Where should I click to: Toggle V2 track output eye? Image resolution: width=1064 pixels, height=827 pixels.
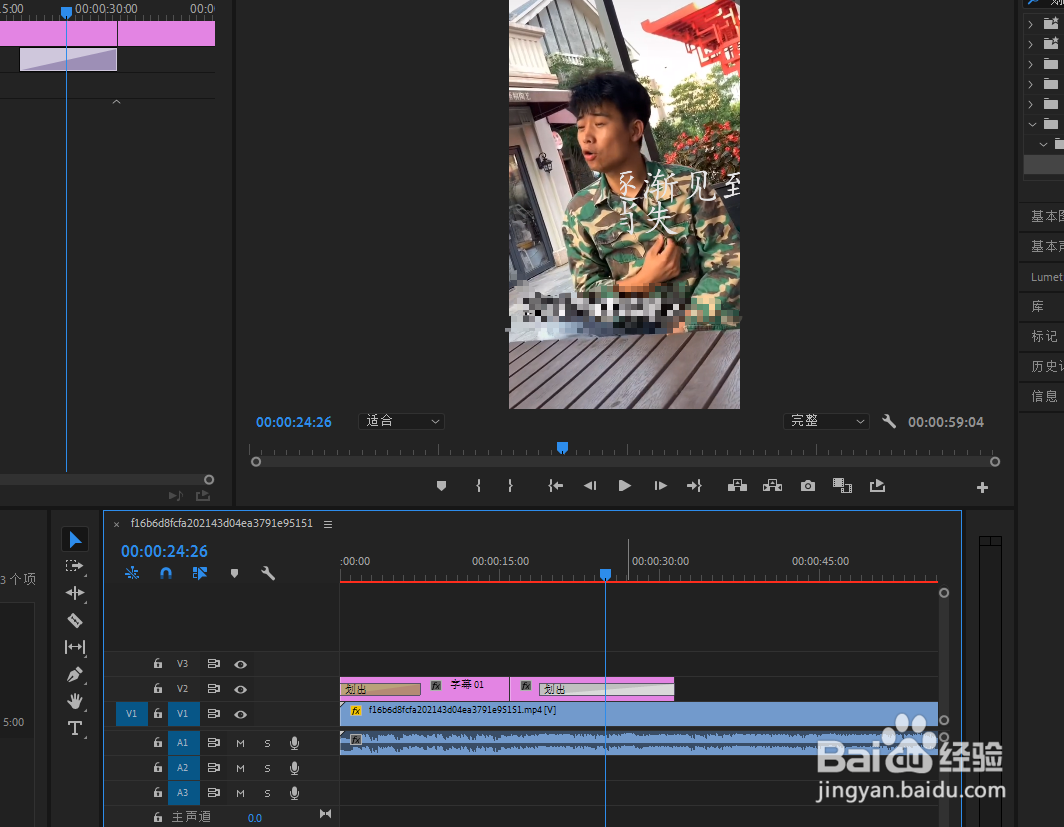(x=240, y=689)
